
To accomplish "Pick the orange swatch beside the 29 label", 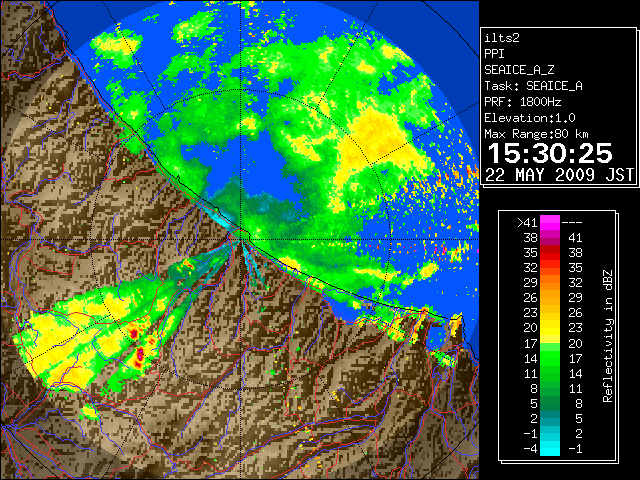I will [x=550, y=283].
